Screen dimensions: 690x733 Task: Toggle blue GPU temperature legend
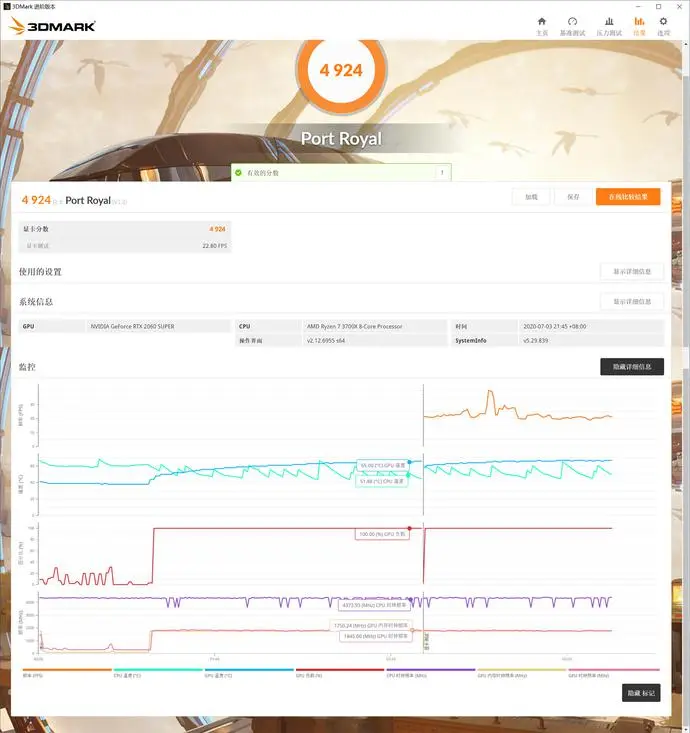[x=249, y=673]
